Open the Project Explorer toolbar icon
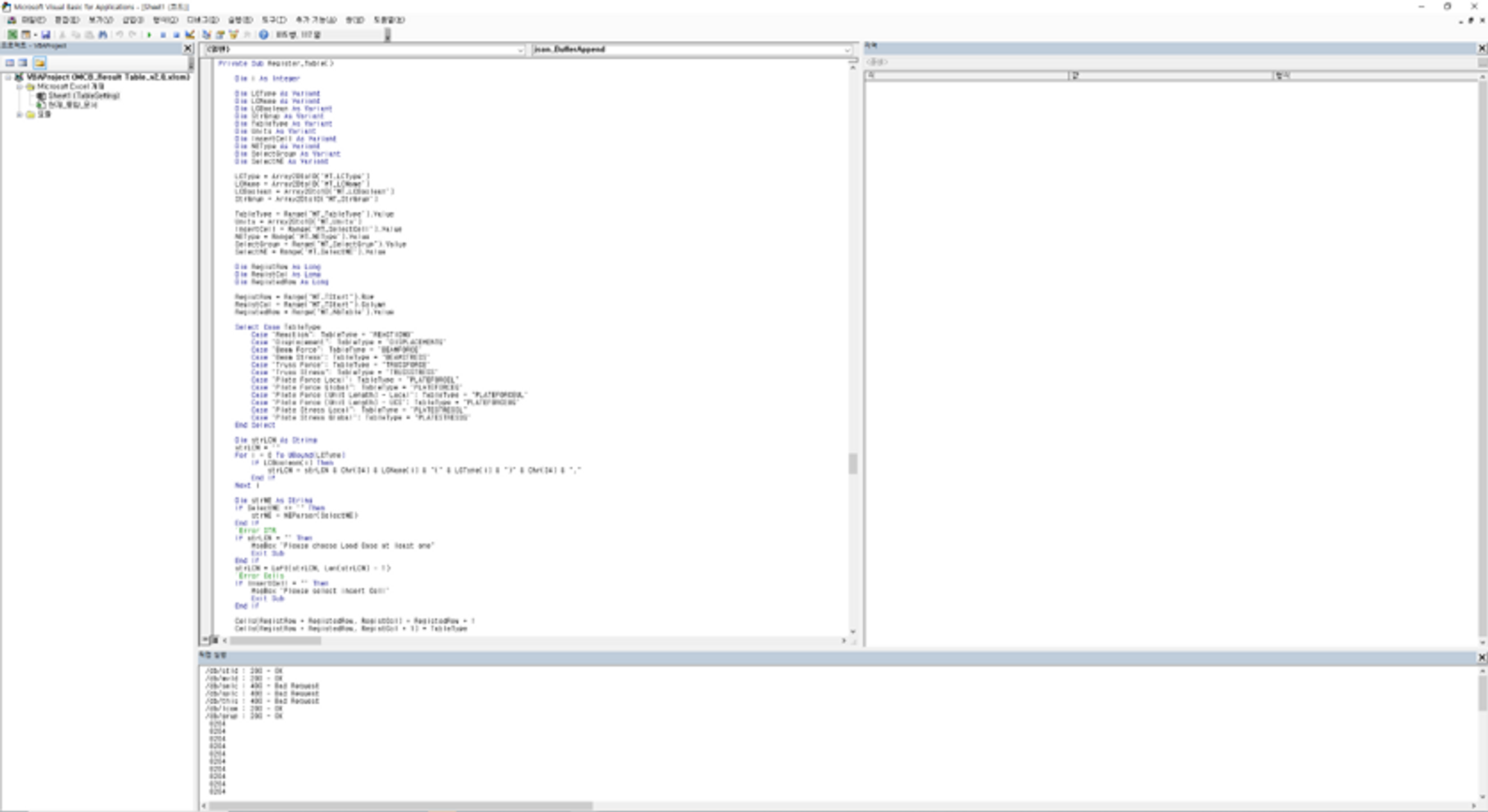 (207, 34)
